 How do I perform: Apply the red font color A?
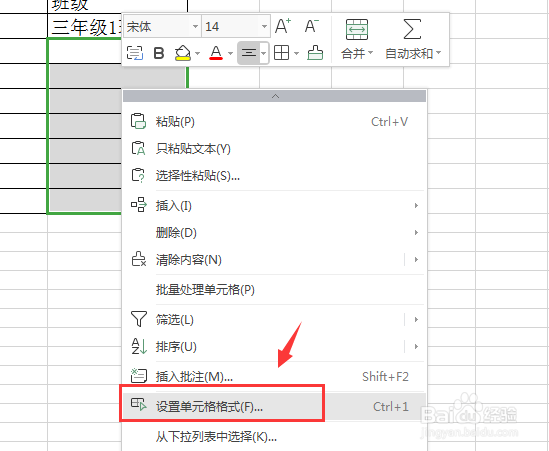point(216,53)
